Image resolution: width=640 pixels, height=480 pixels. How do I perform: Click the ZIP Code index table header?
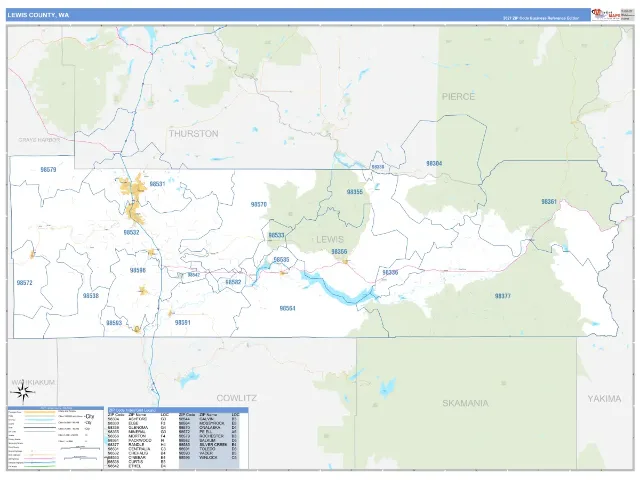(x=178, y=410)
